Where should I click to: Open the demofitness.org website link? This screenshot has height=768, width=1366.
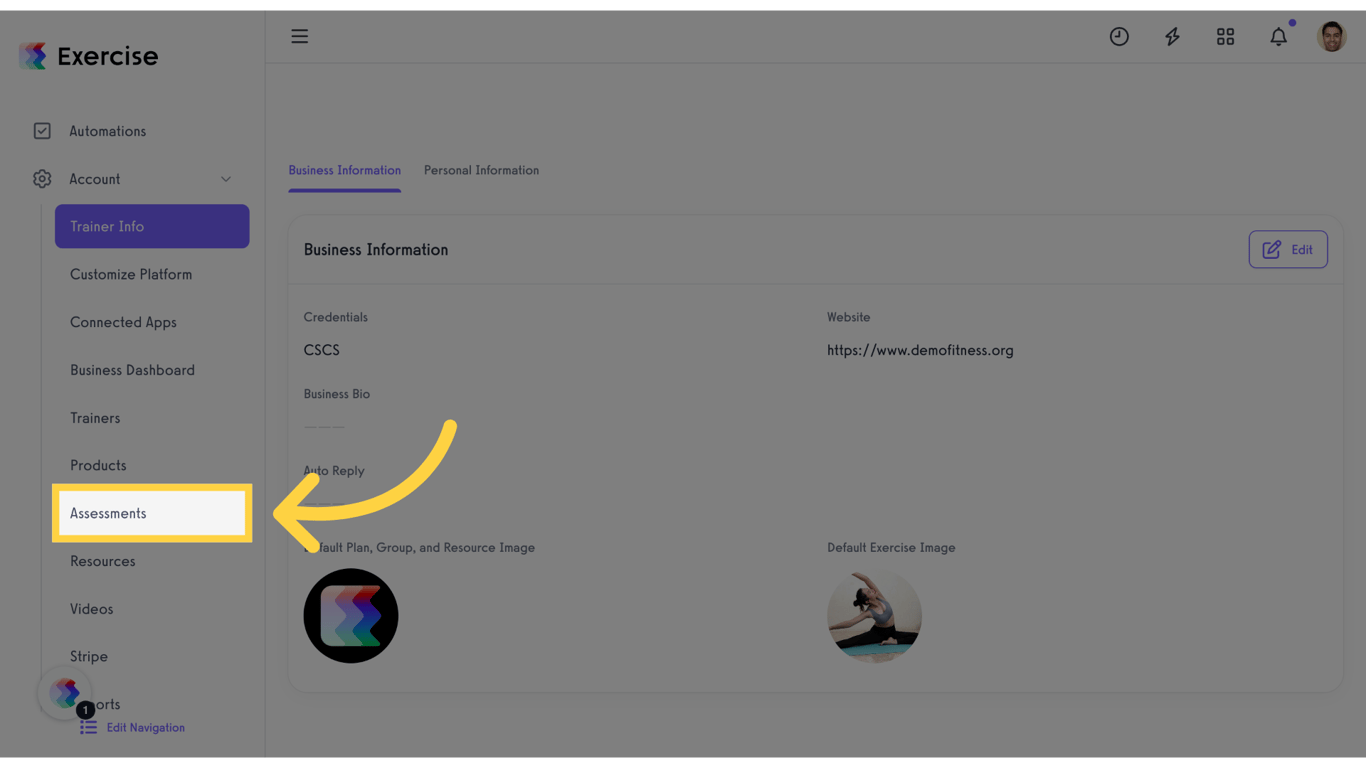click(x=920, y=350)
